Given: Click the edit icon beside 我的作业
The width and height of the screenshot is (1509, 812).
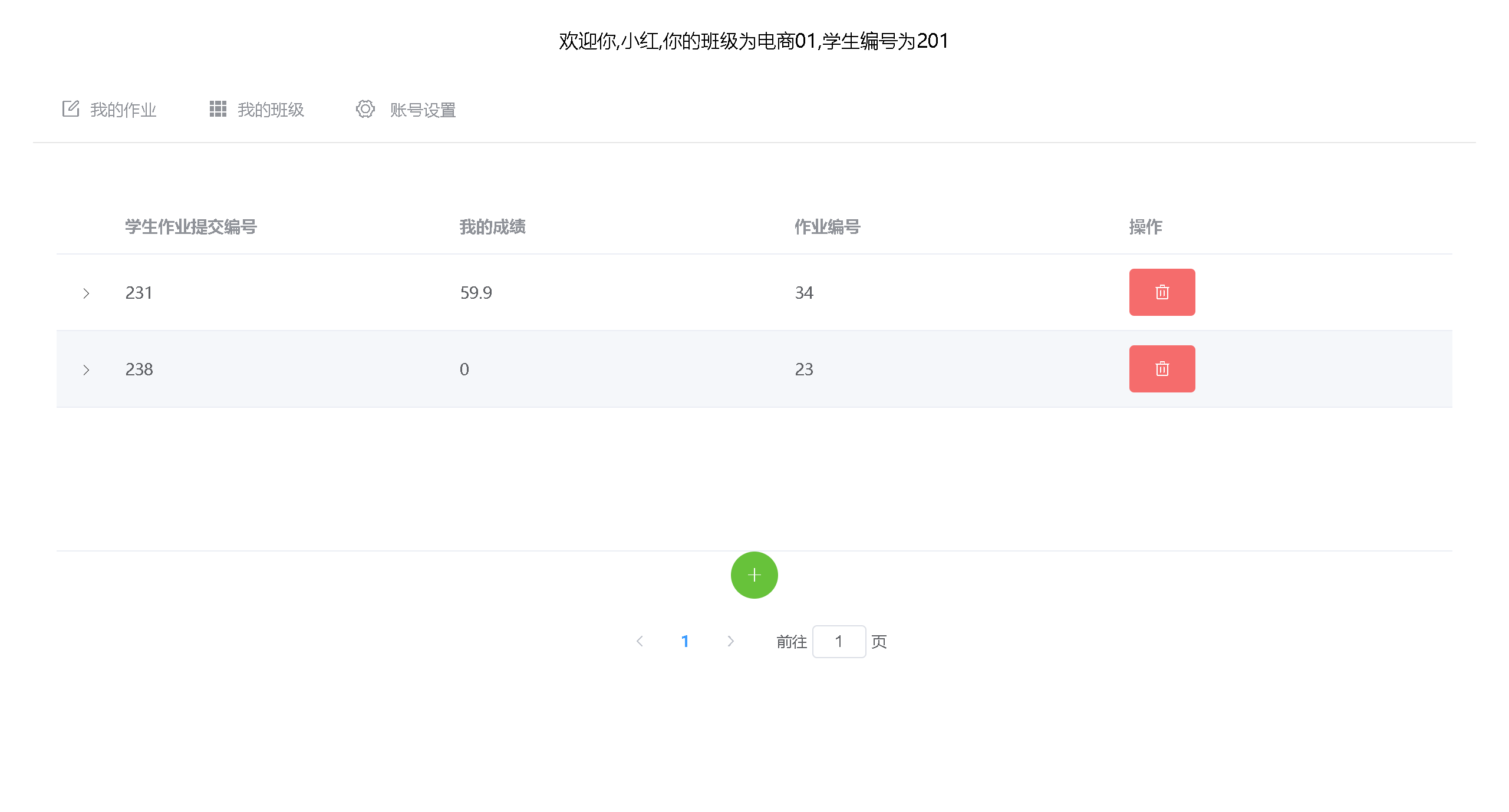Looking at the screenshot, I should click(71, 109).
